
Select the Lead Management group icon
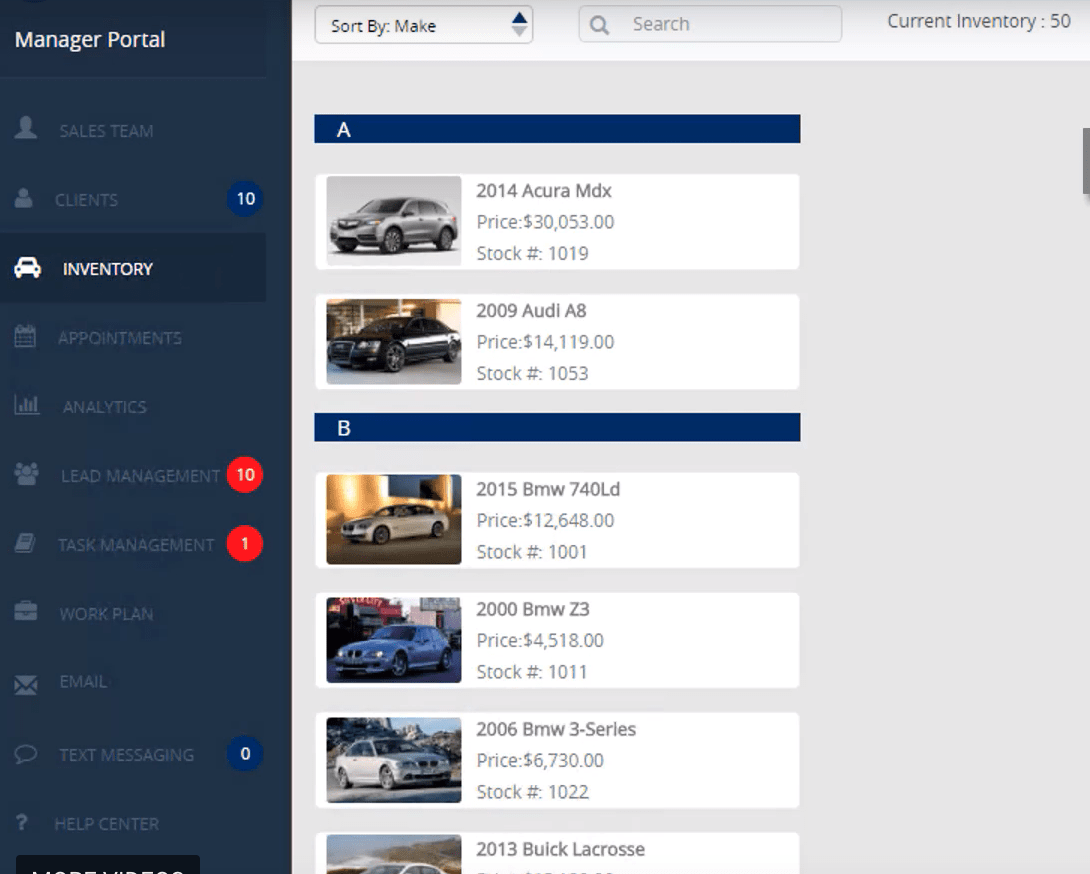26,476
